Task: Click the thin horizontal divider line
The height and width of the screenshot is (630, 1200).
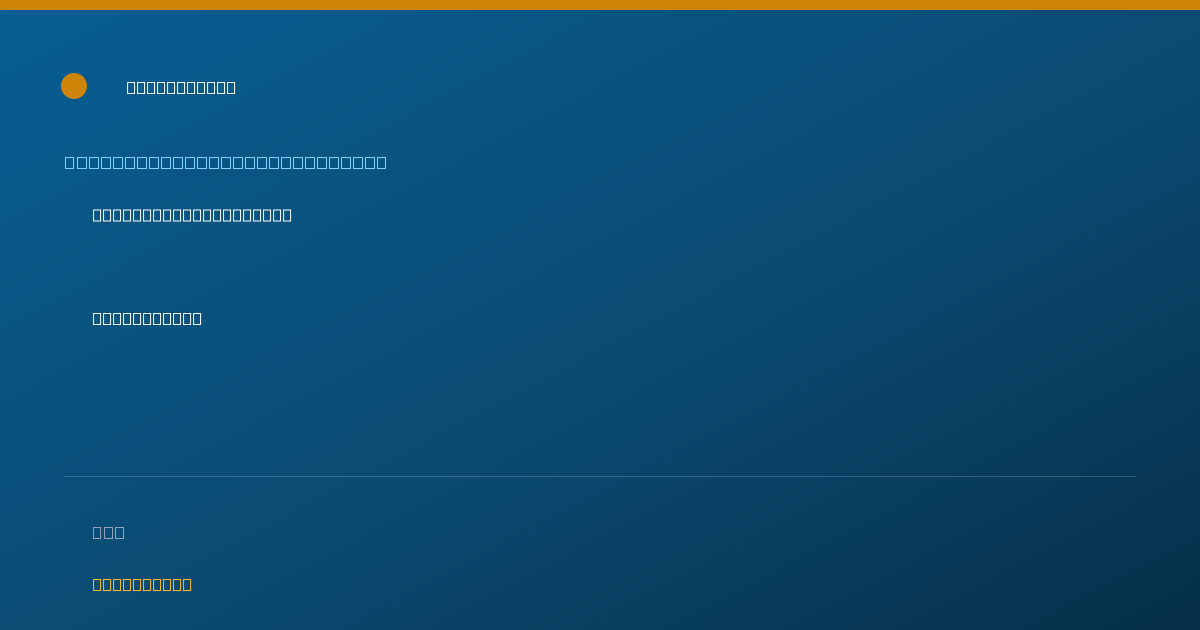Action: [600, 476]
